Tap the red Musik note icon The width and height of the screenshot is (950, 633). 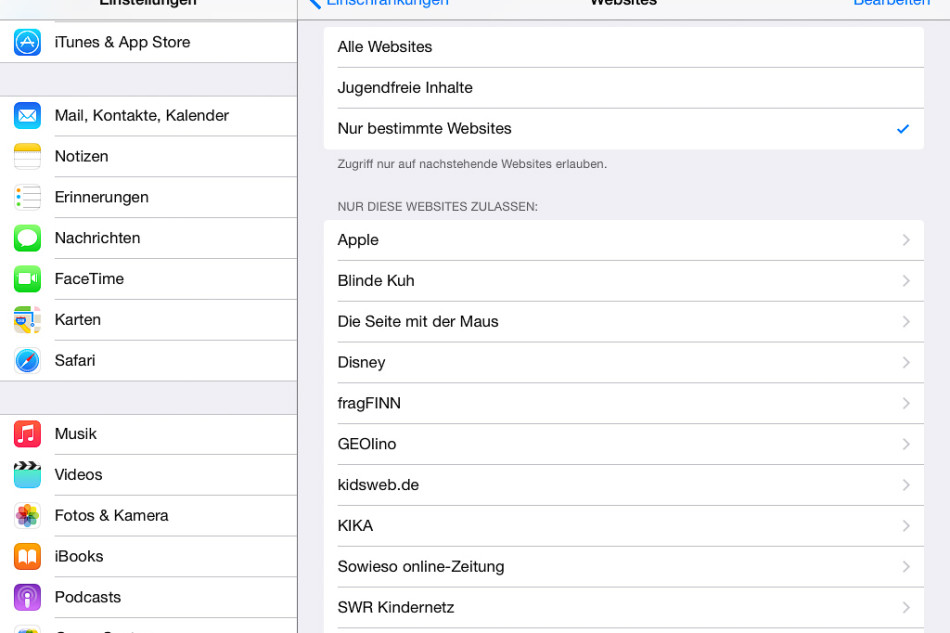[27, 434]
